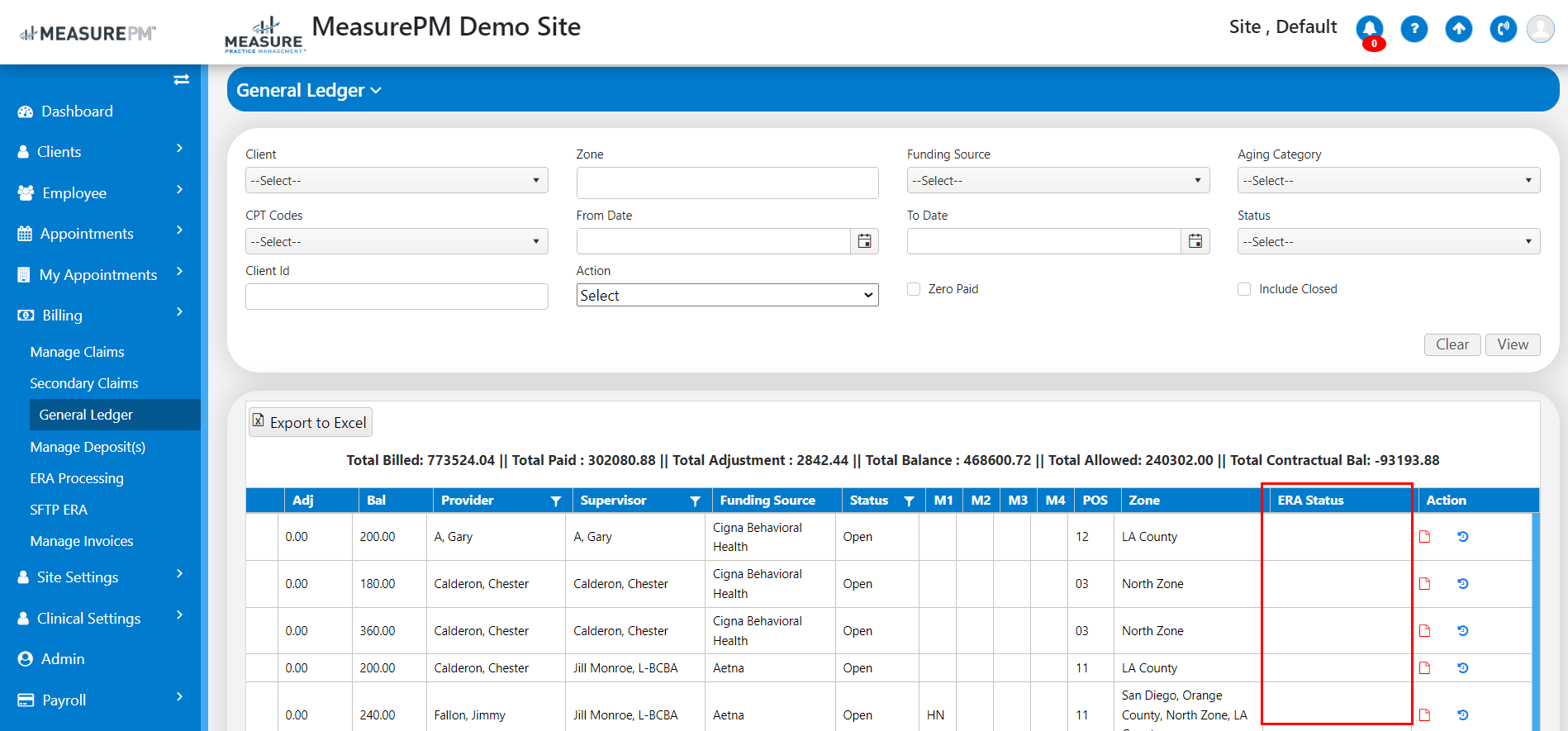1568x731 pixels.
Task: Click the upload arrow icon in header
Action: (x=1459, y=30)
